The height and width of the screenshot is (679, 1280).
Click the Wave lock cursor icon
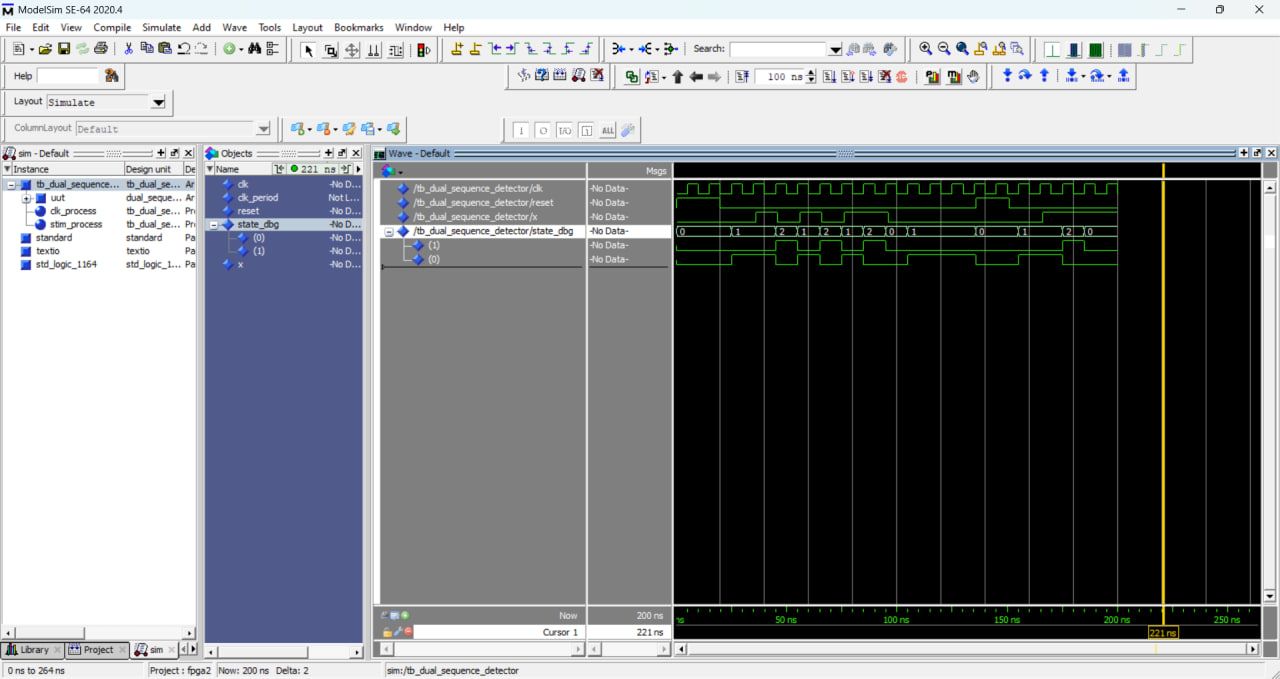pos(387,632)
